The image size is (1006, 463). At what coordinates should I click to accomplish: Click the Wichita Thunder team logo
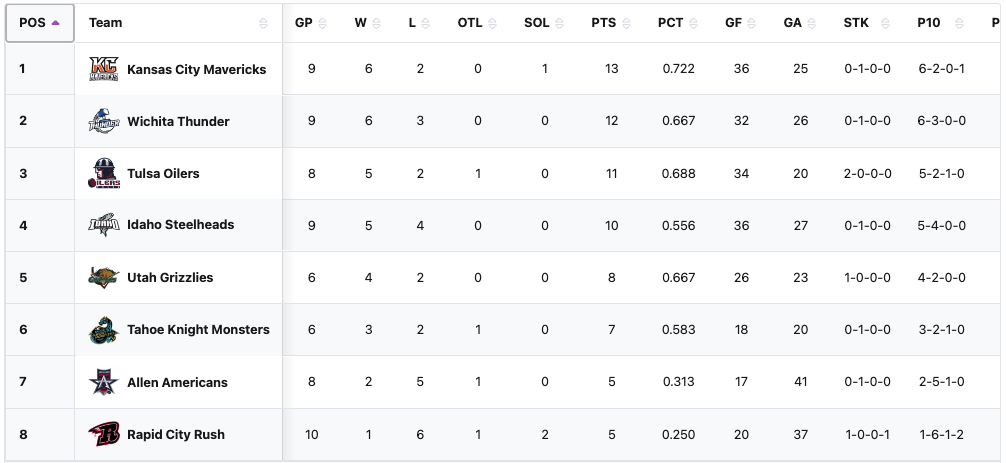tap(104, 121)
